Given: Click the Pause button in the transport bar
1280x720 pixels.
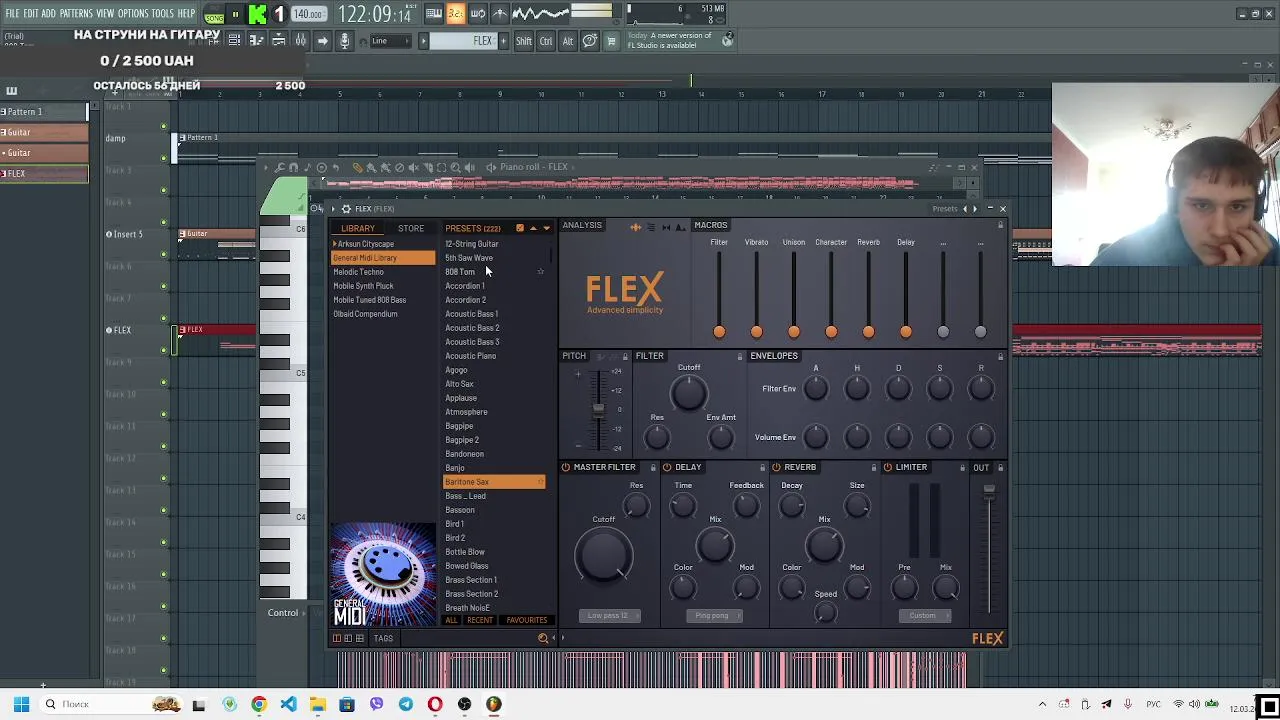Looking at the screenshot, I should [236, 14].
